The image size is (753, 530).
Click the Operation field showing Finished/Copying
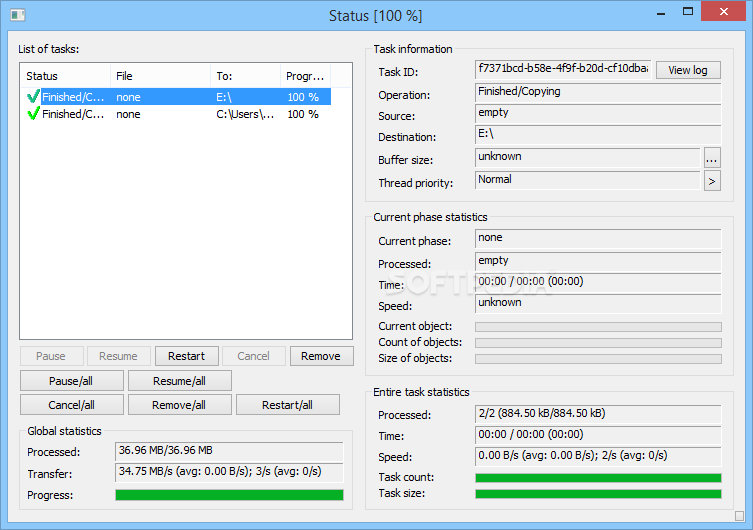click(598, 92)
